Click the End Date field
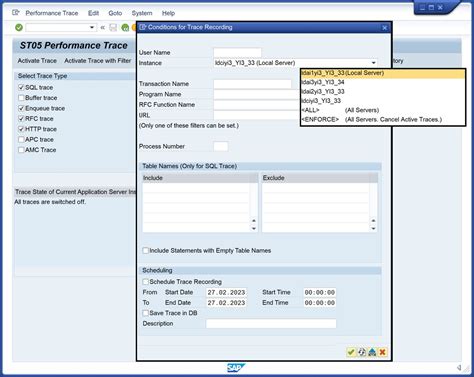 pos(226,303)
